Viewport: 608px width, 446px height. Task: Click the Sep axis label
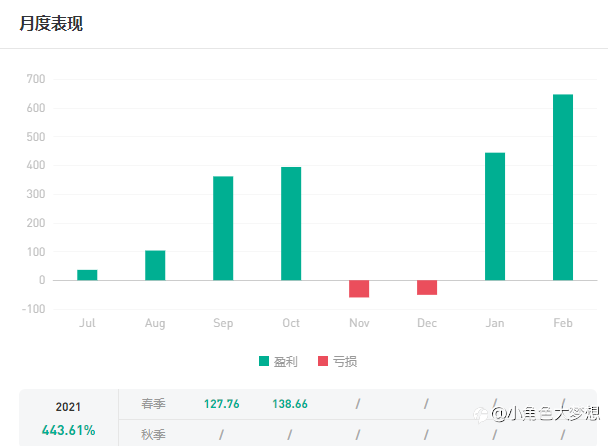pos(223,323)
